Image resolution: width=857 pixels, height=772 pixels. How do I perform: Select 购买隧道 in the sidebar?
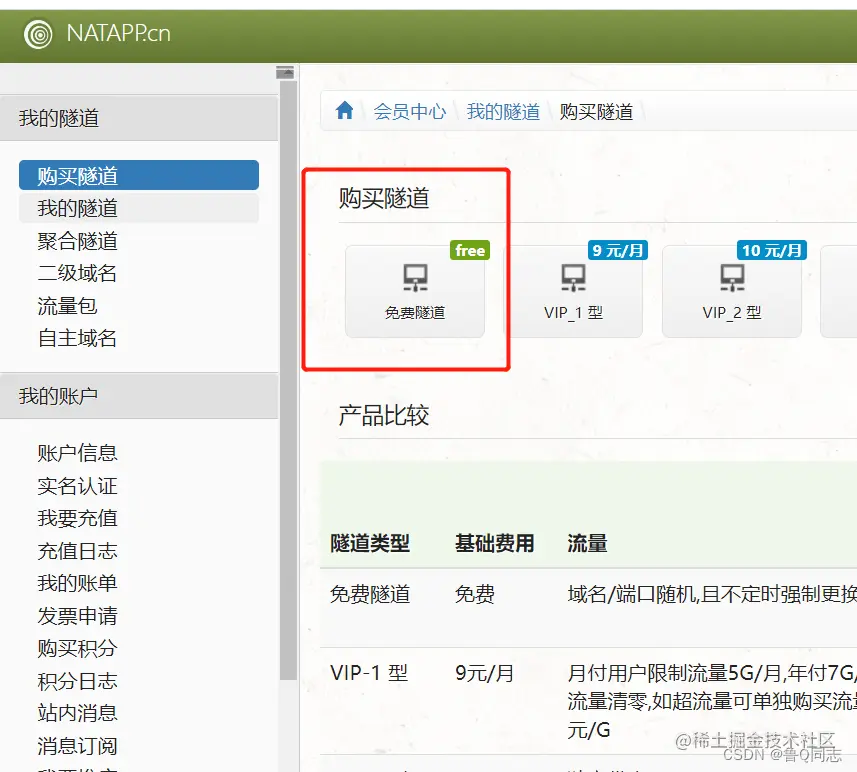tap(139, 176)
